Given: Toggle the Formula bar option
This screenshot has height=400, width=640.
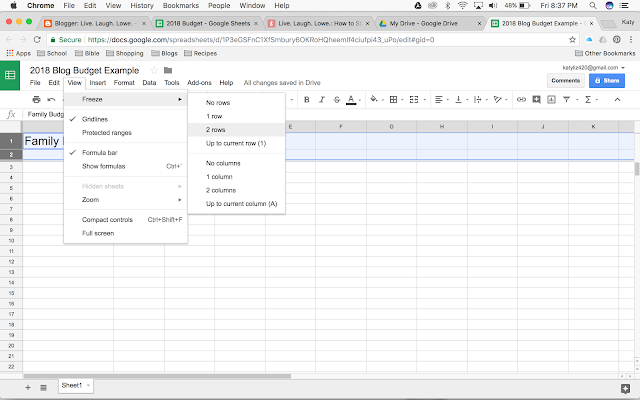Looking at the screenshot, I should [x=126, y=153].
